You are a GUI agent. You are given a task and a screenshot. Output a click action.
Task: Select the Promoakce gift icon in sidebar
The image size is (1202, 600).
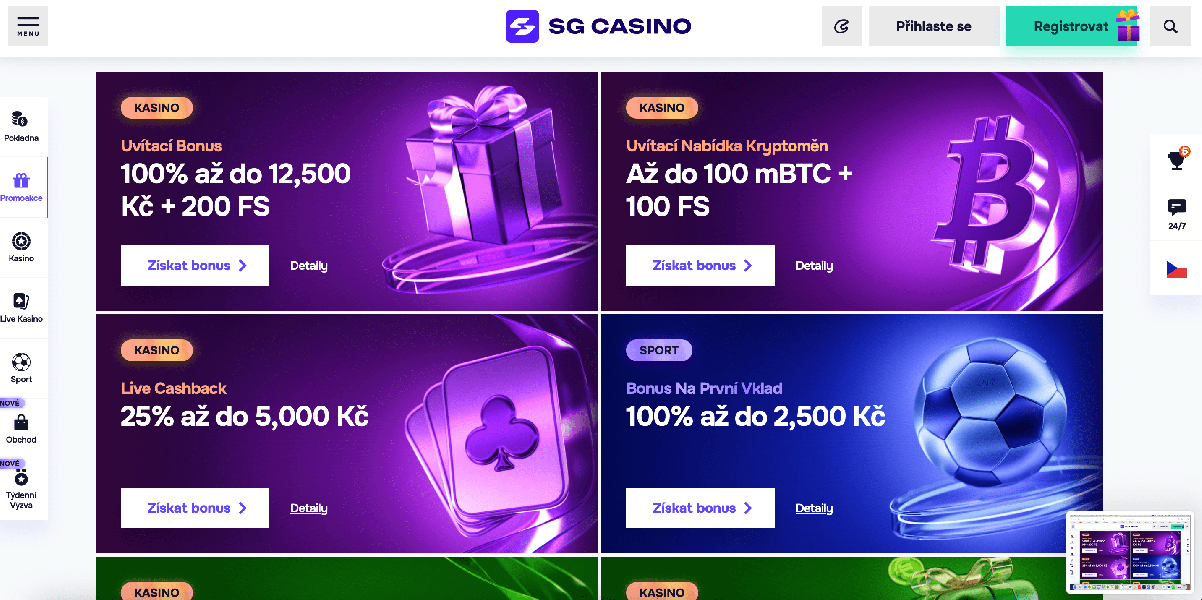(21, 187)
